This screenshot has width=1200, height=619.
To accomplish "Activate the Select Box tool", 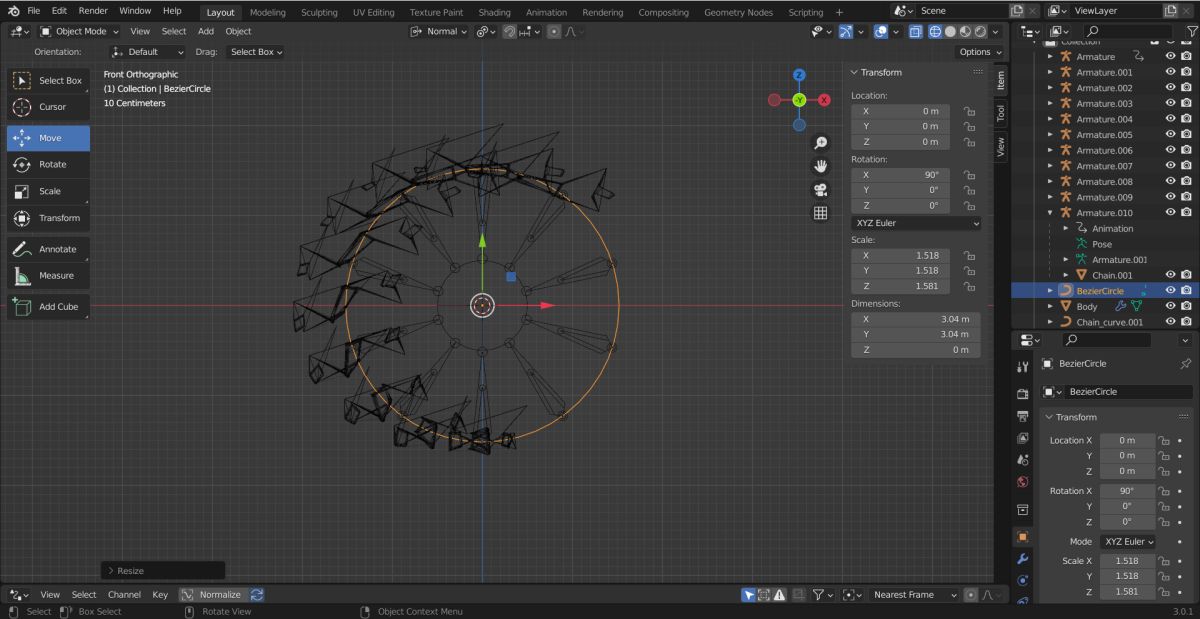I will tap(48, 80).
